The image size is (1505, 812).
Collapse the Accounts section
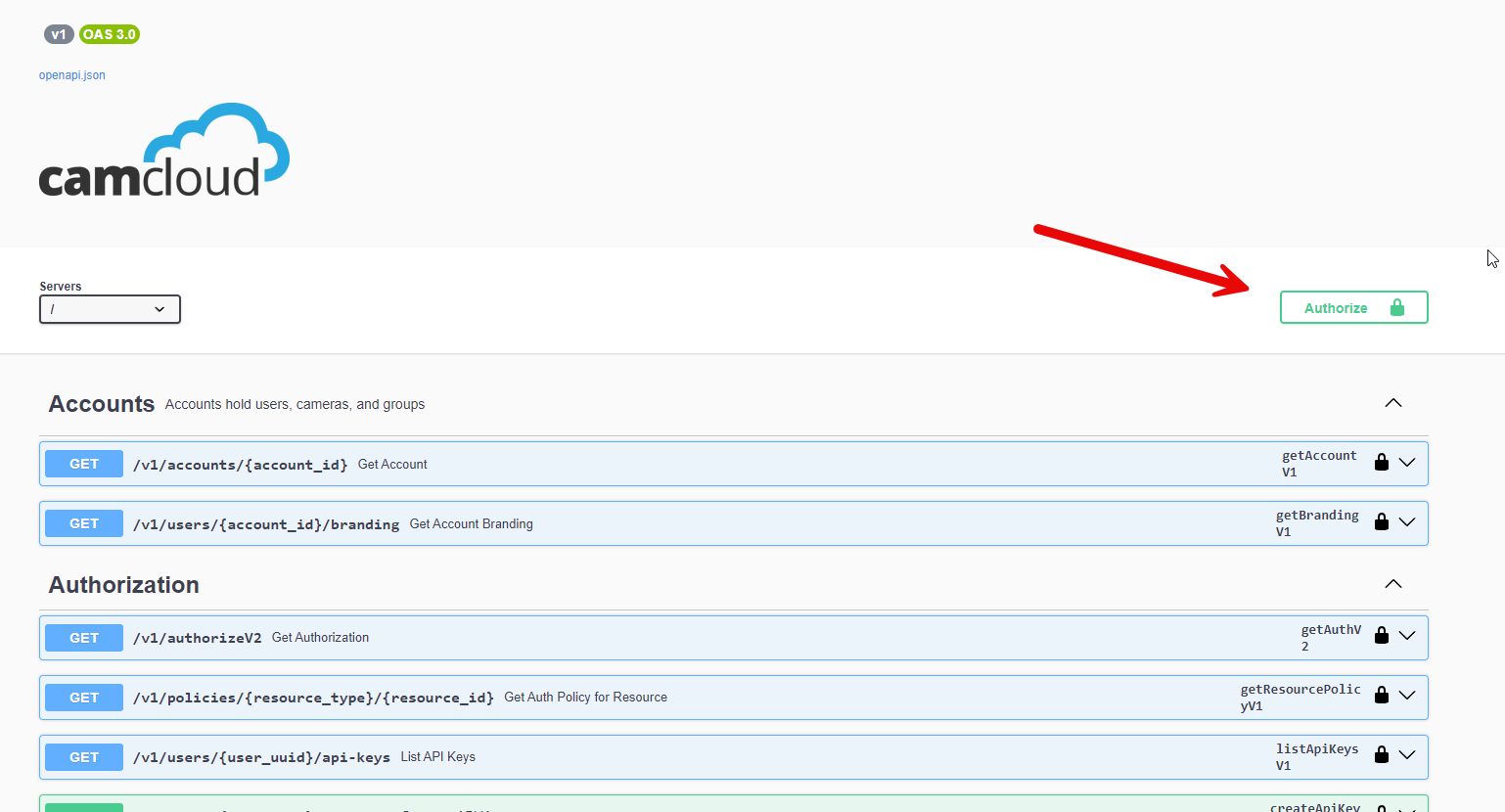coord(1392,402)
